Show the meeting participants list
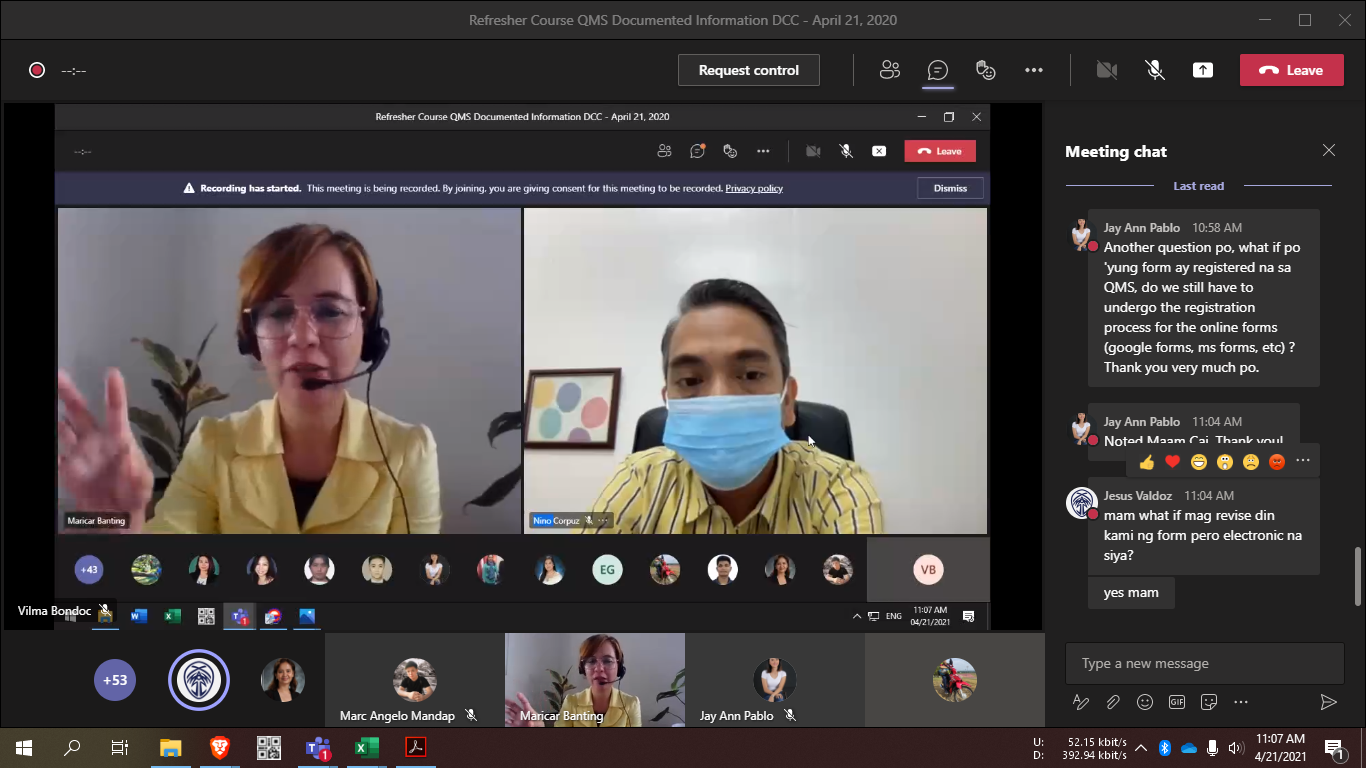 tap(889, 70)
